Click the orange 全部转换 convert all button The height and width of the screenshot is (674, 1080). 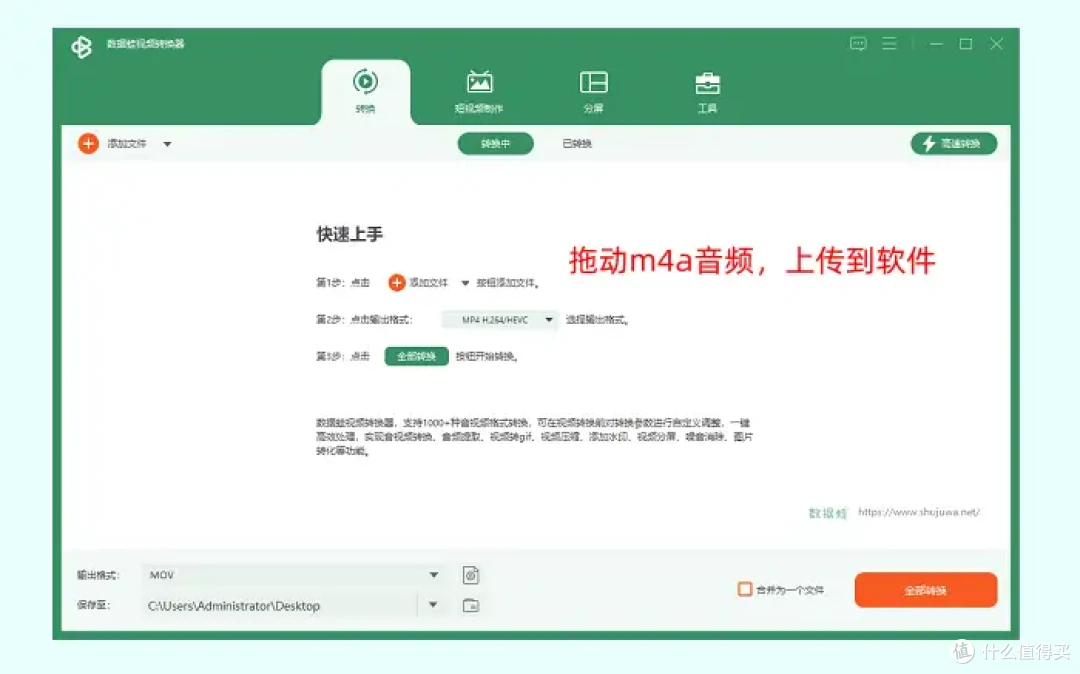925,590
